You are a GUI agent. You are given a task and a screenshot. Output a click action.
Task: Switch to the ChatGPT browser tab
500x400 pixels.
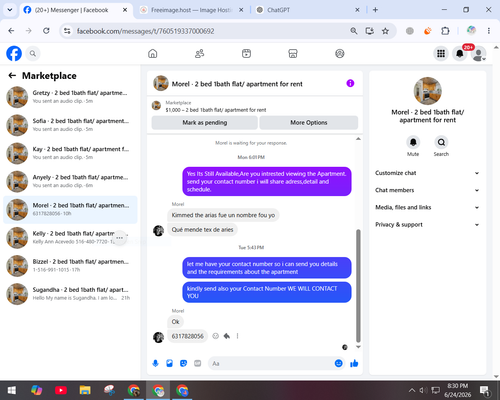(307, 10)
